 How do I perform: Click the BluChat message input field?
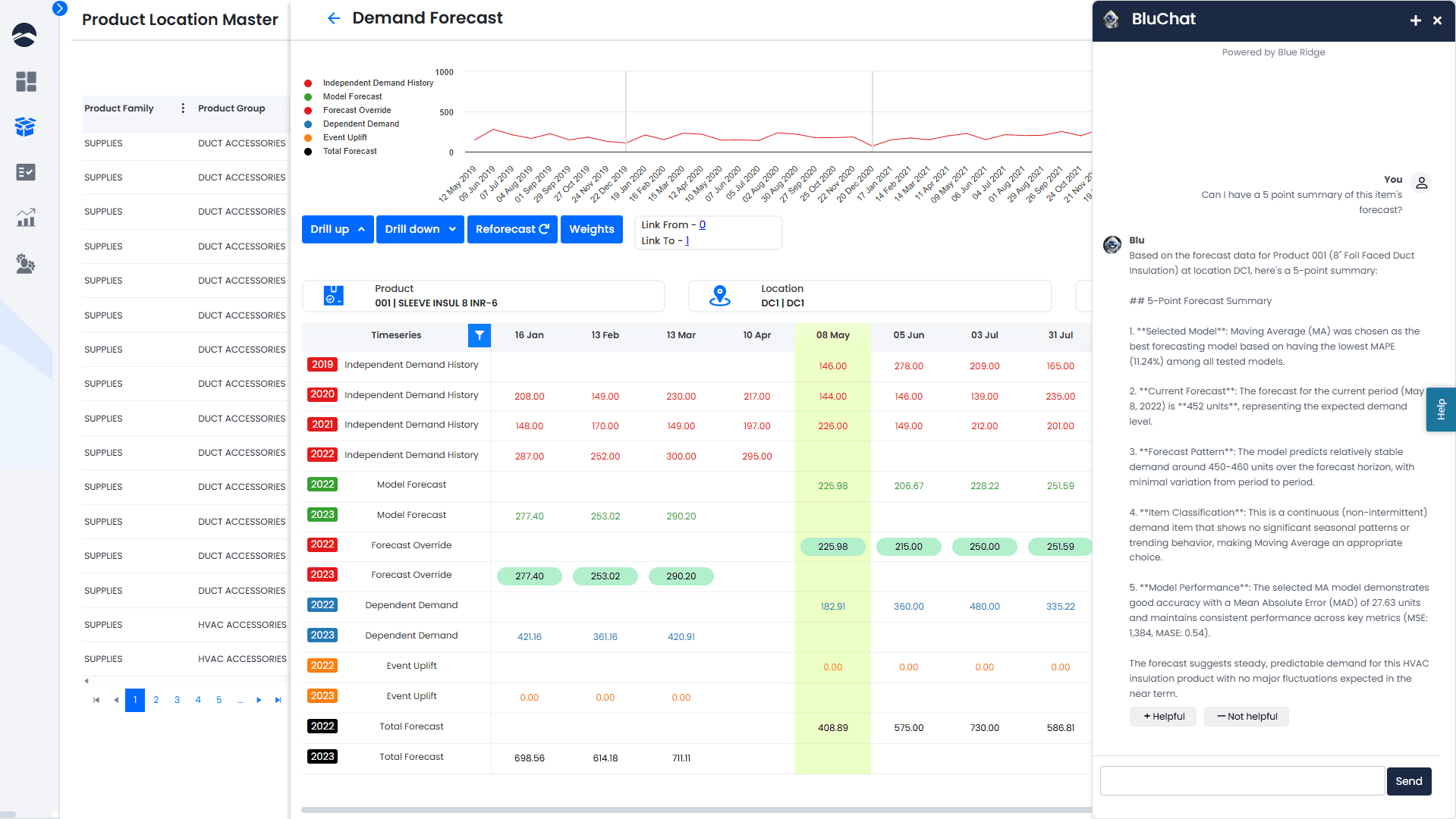coord(1242,781)
